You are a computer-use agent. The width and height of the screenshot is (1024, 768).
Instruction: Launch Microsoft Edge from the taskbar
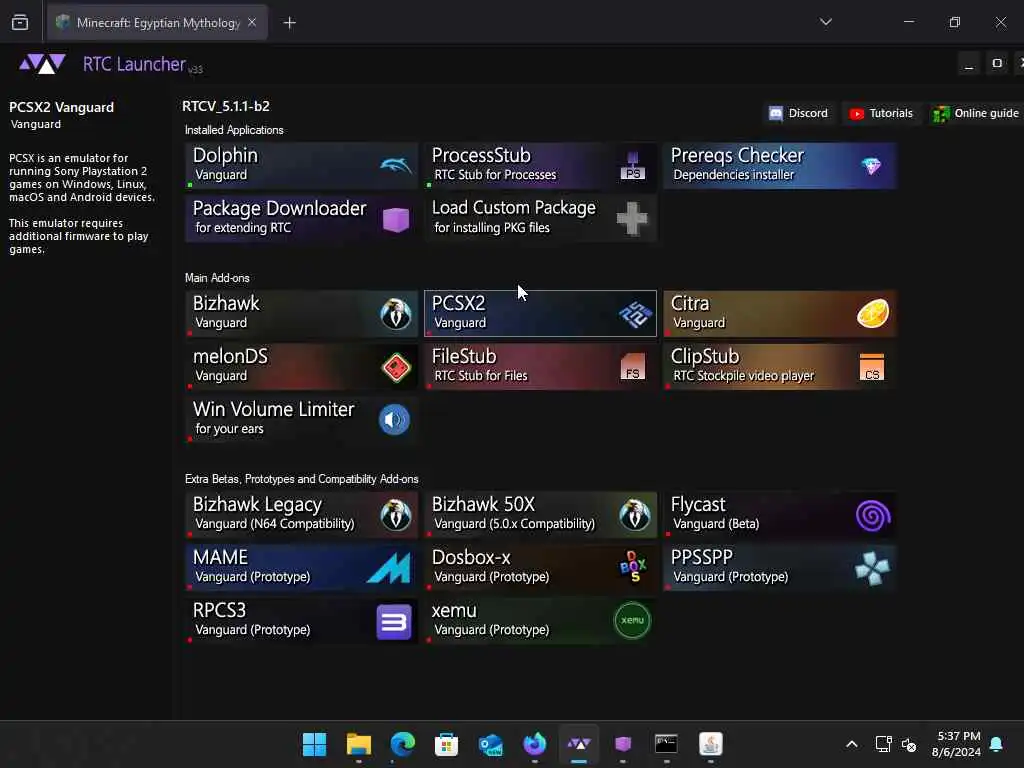tap(402, 744)
